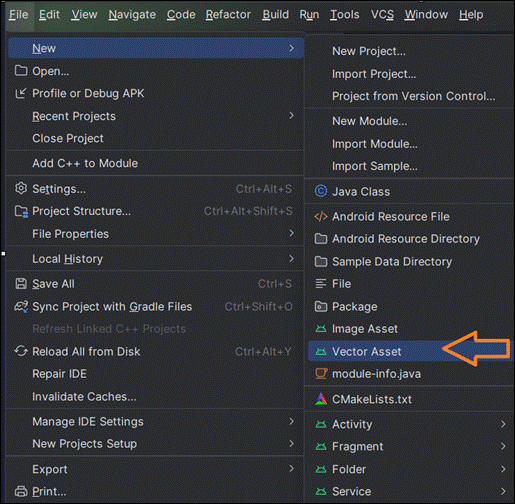
Task: Click the Android Resource File code icon
Action: (x=321, y=217)
